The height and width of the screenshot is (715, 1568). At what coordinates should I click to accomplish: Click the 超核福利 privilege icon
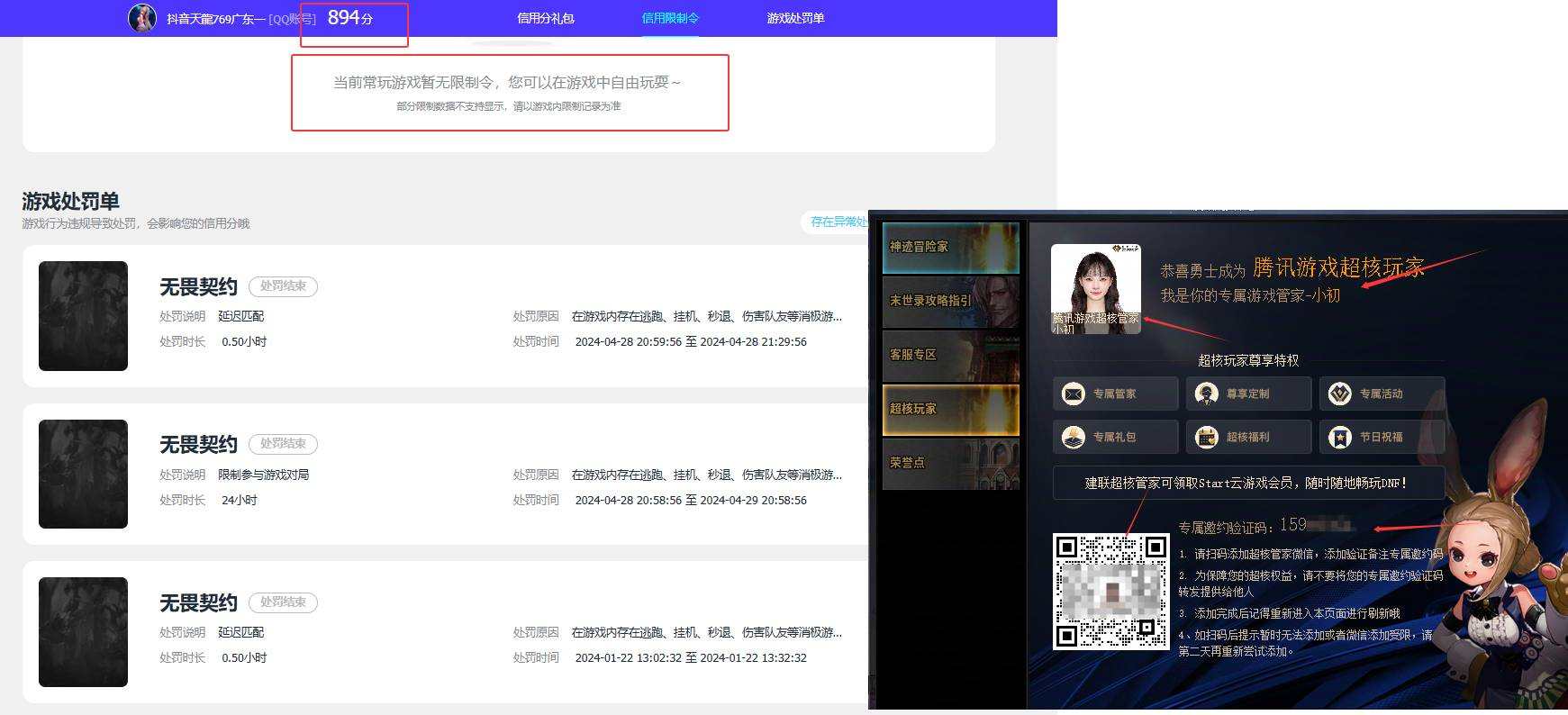tap(1207, 437)
